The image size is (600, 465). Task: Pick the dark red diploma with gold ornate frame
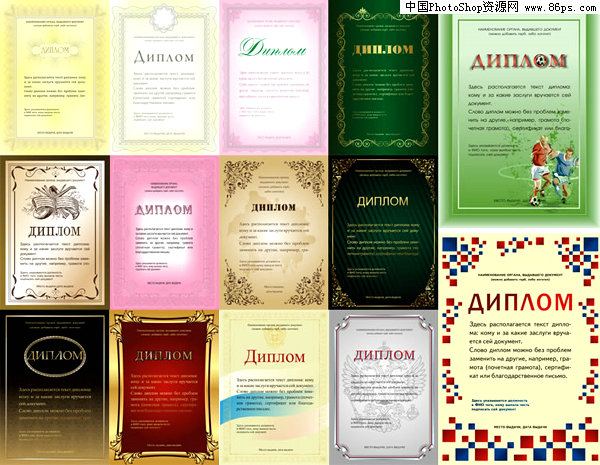(x=165, y=387)
